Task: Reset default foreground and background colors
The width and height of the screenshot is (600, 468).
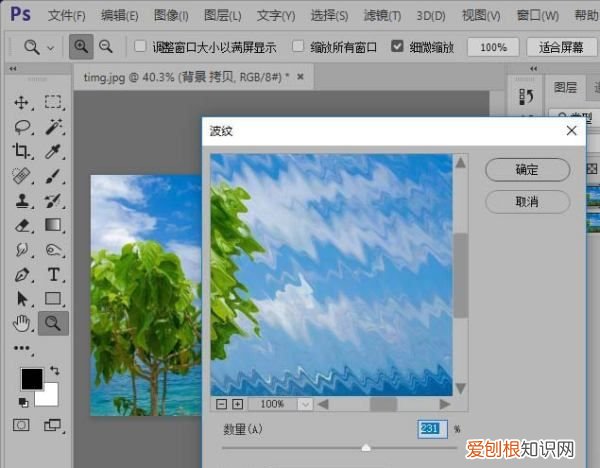Action: pos(23,403)
